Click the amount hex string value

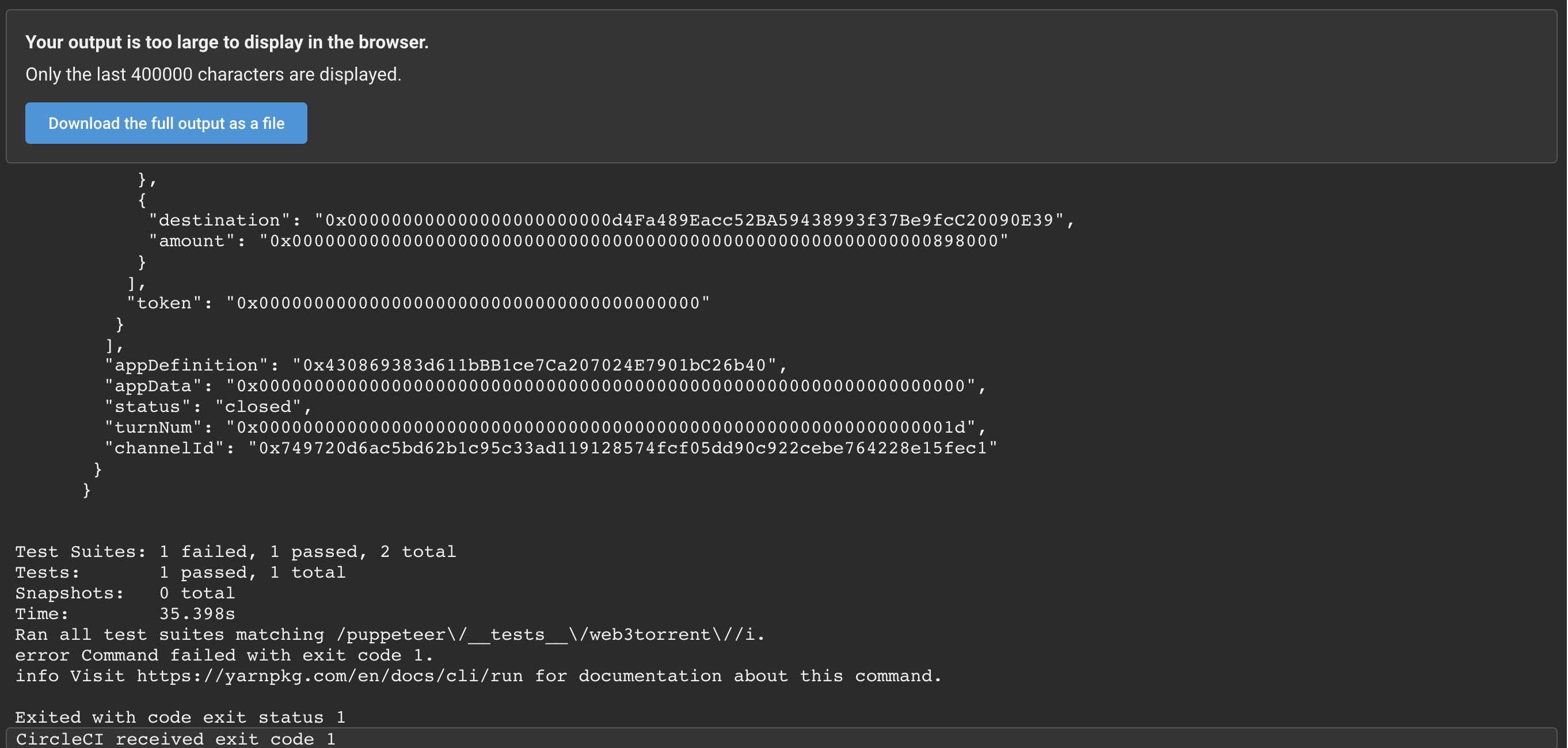(x=633, y=241)
